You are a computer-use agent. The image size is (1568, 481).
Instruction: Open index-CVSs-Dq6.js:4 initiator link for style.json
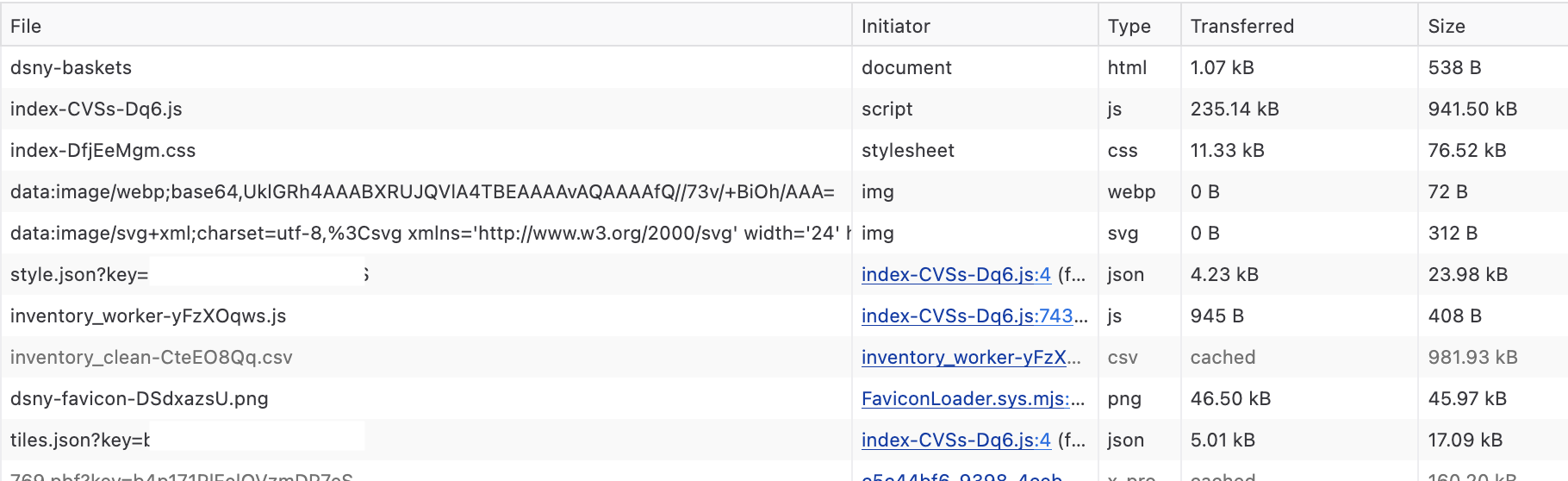tap(955, 274)
